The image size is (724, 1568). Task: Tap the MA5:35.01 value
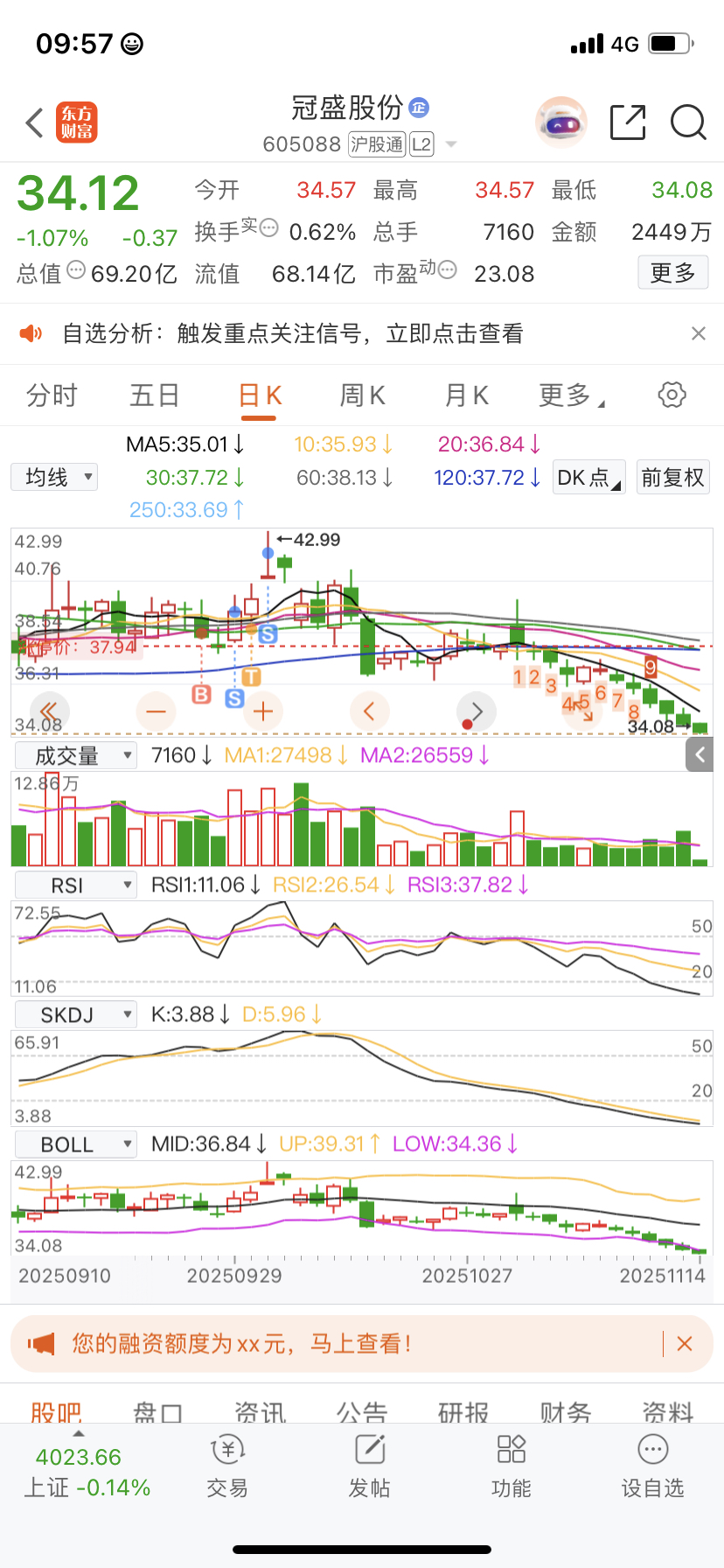click(x=184, y=444)
